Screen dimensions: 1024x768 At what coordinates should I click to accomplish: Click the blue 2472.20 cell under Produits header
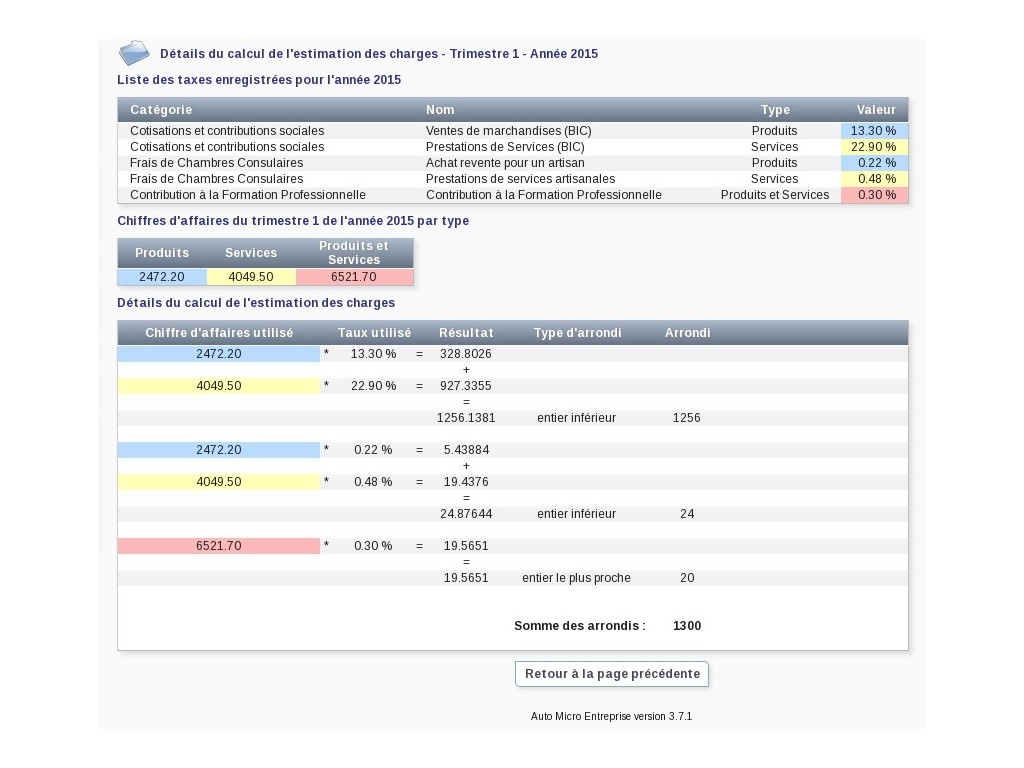point(162,277)
